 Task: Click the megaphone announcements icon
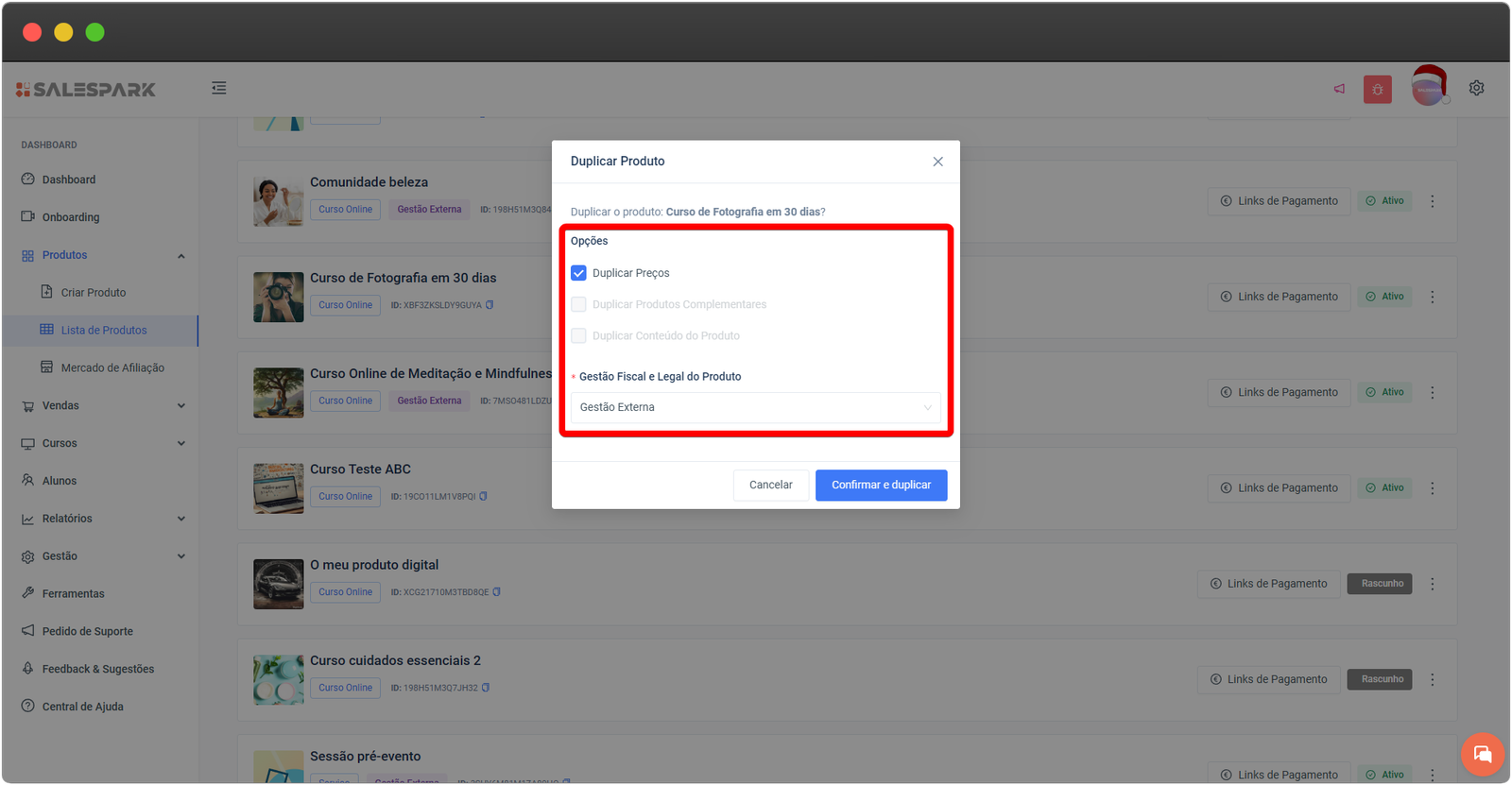pyautogui.click(x=1339, y=89)
